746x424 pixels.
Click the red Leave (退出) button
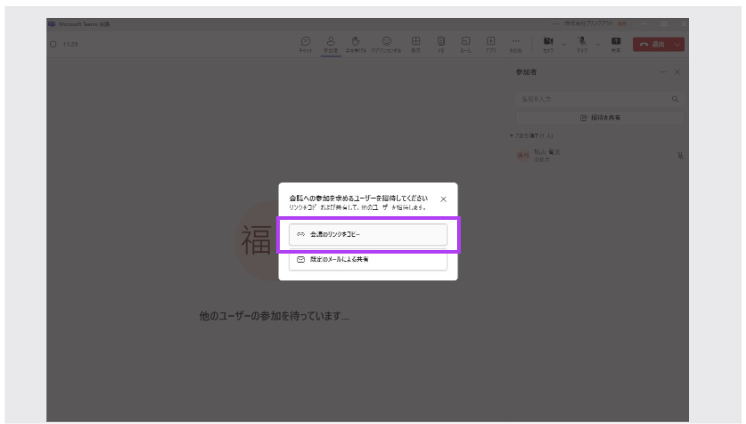click(x=652, y=44)
